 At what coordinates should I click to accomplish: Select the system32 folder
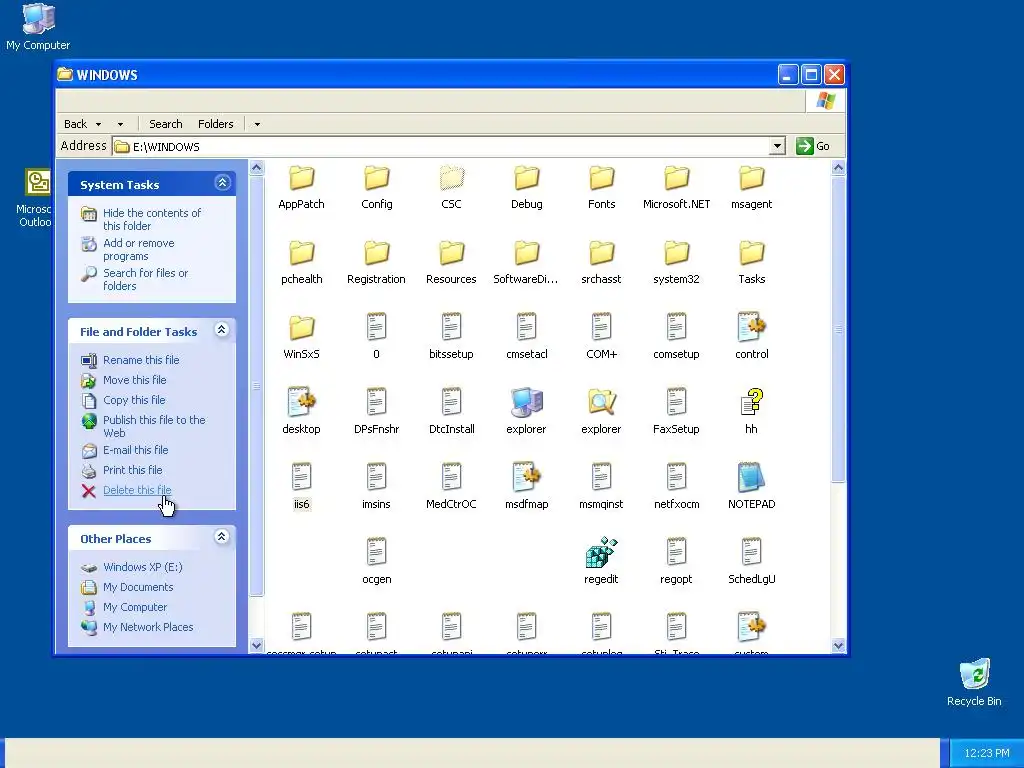click(677, 262)
